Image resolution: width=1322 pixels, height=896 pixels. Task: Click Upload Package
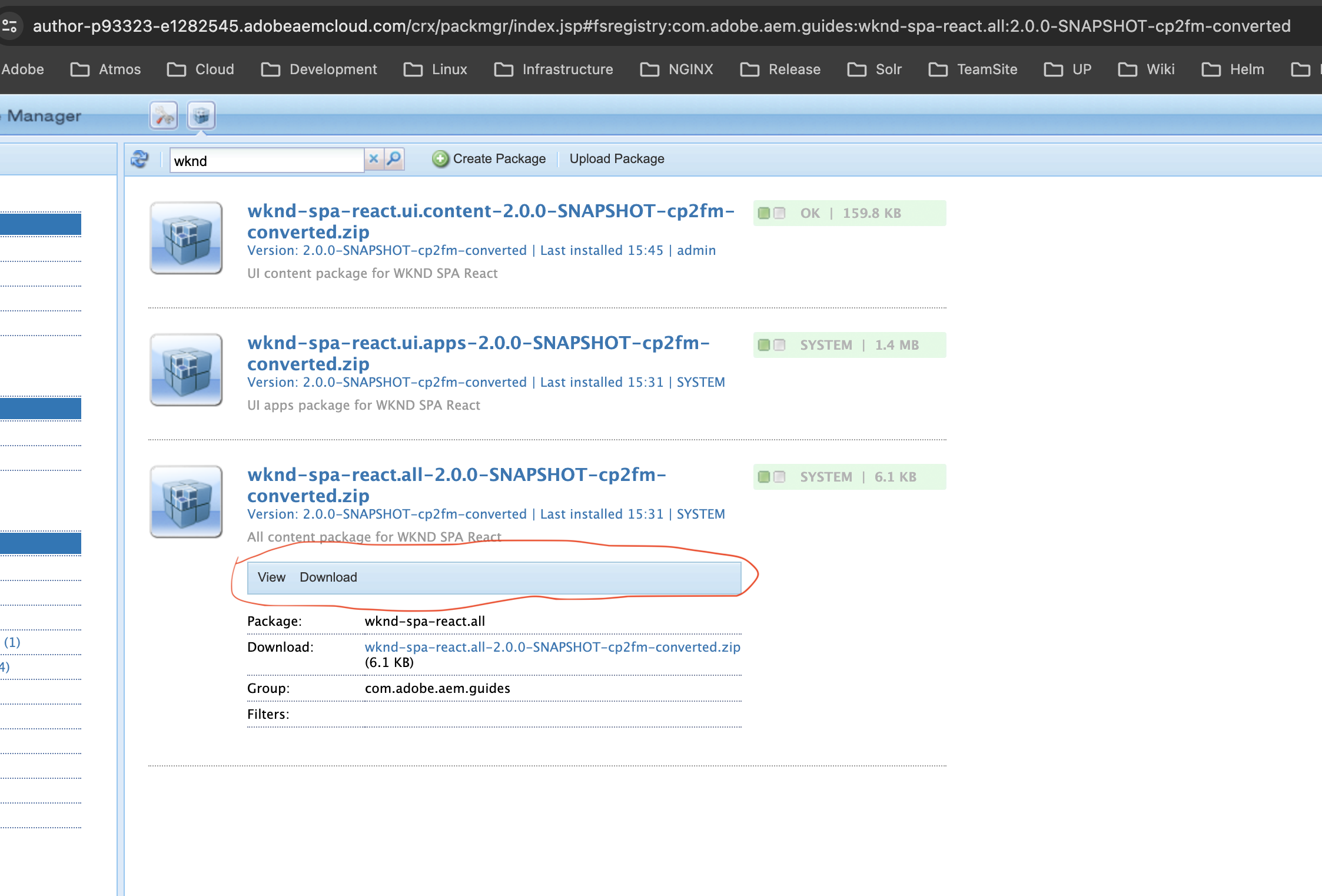616,158
